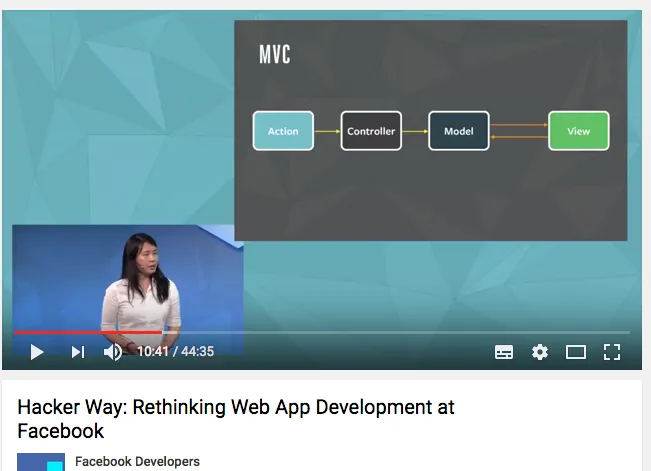Skip to the next video
The height and width of the screenshot is (471, 651).
(x=78, y=352)
